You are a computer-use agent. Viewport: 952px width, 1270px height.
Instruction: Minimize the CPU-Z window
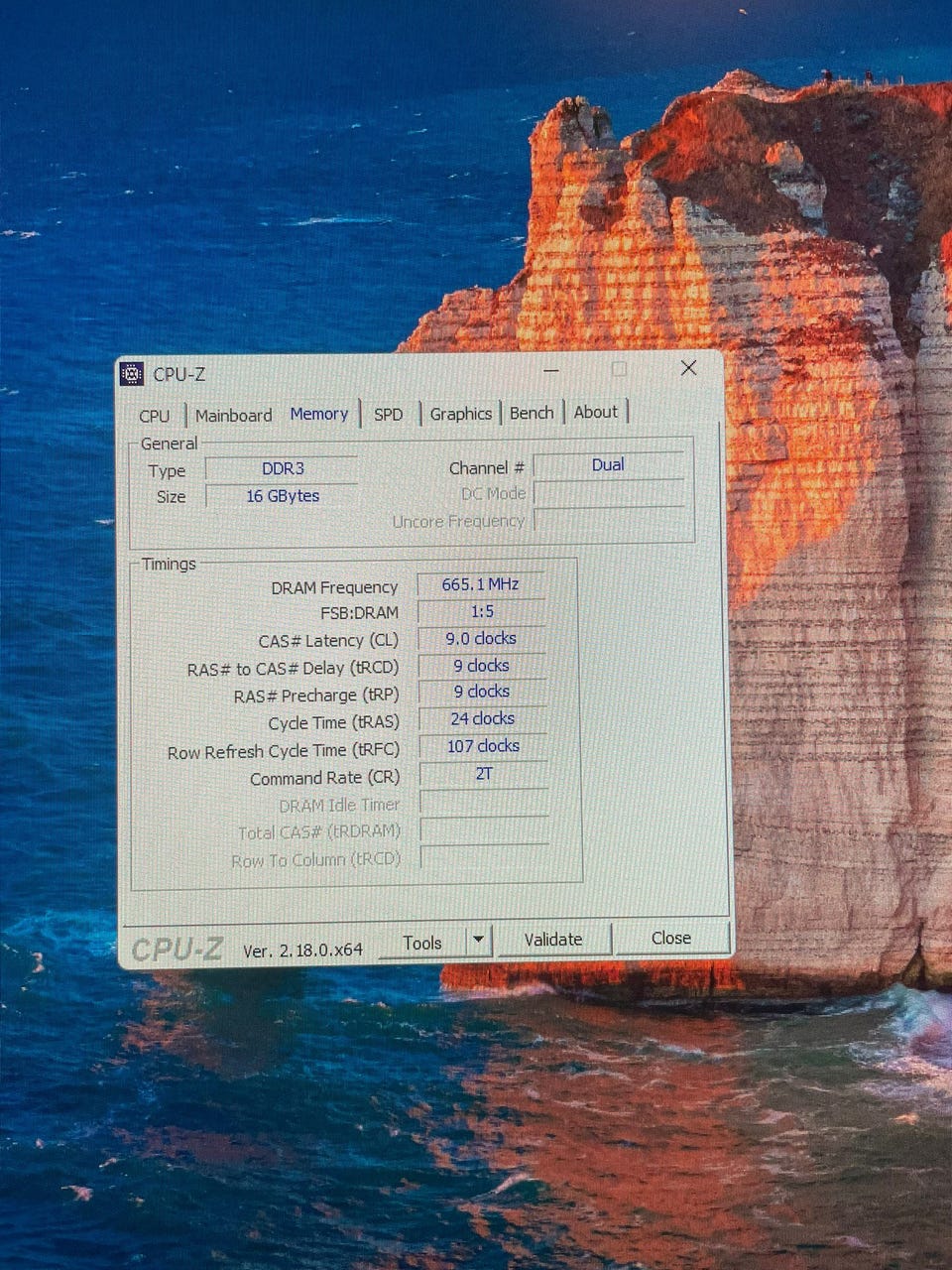click(551, 370)
